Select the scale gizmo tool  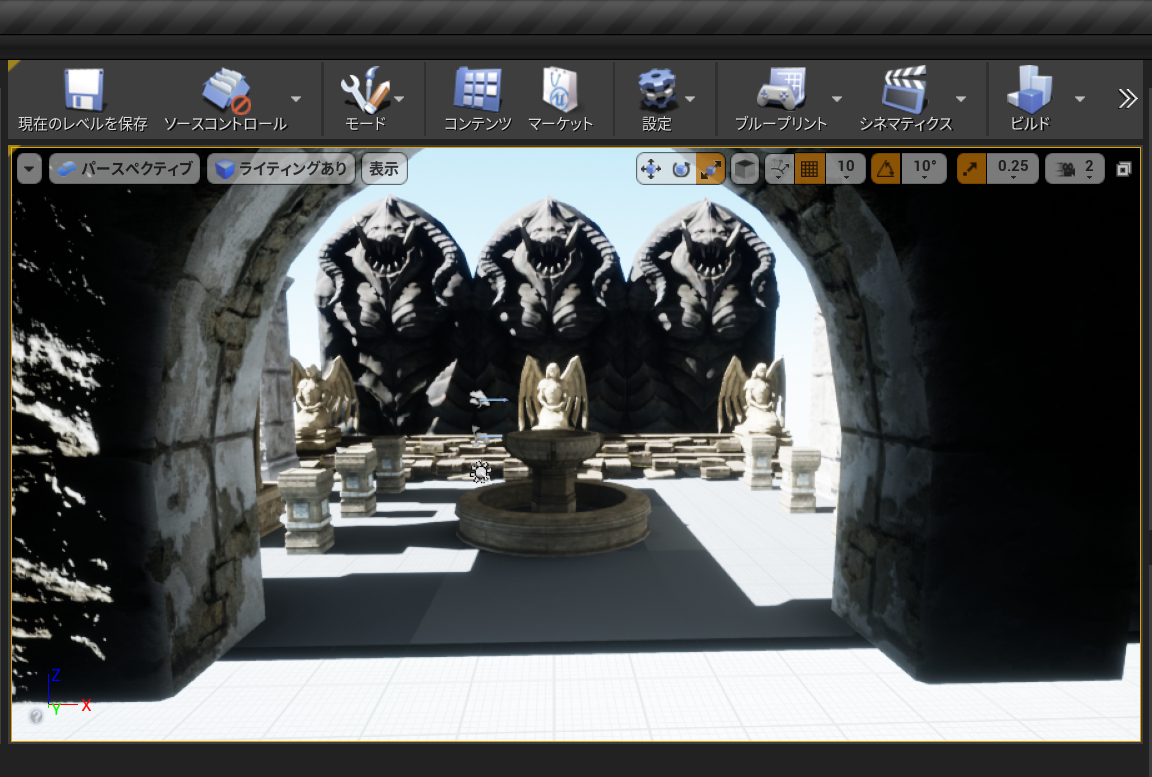click(x=710, y=169)
